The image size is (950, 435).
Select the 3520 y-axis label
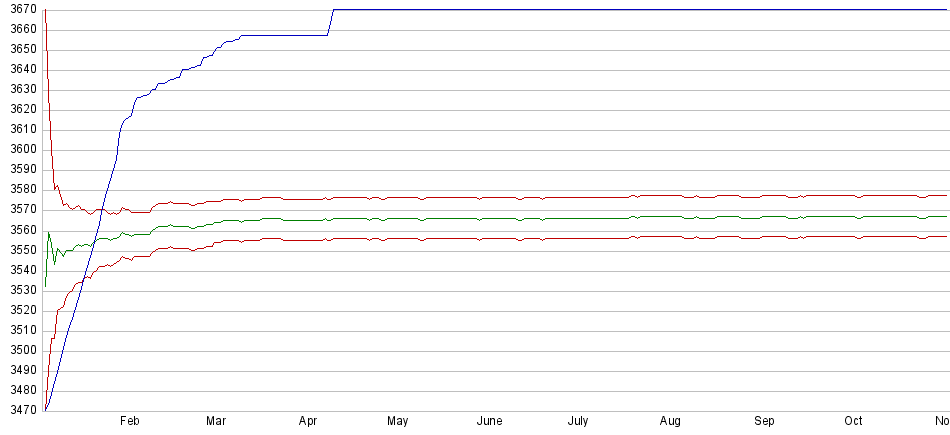click(x=20, y=310)
